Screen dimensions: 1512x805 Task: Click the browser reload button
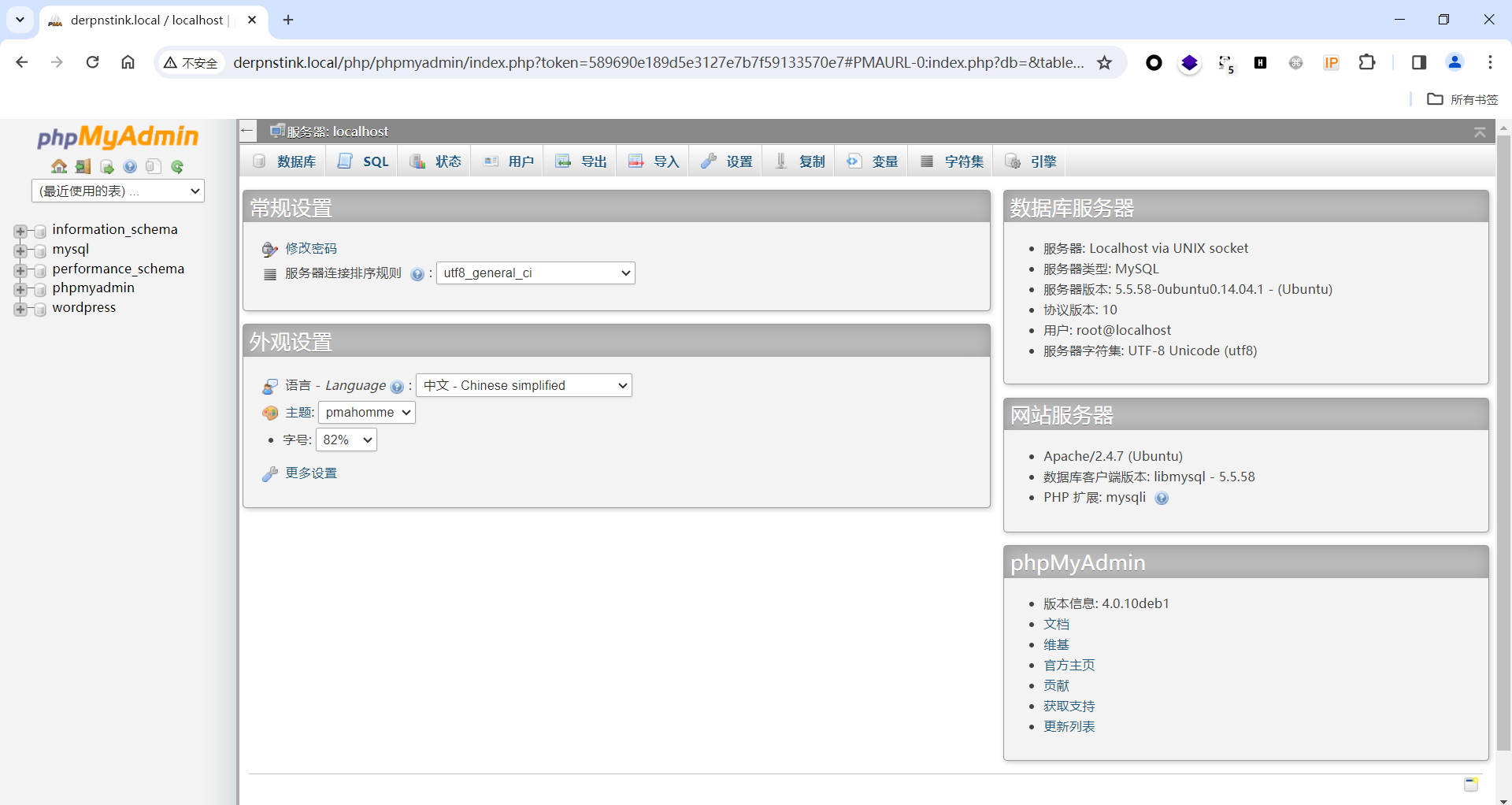[x=92, y=62]
